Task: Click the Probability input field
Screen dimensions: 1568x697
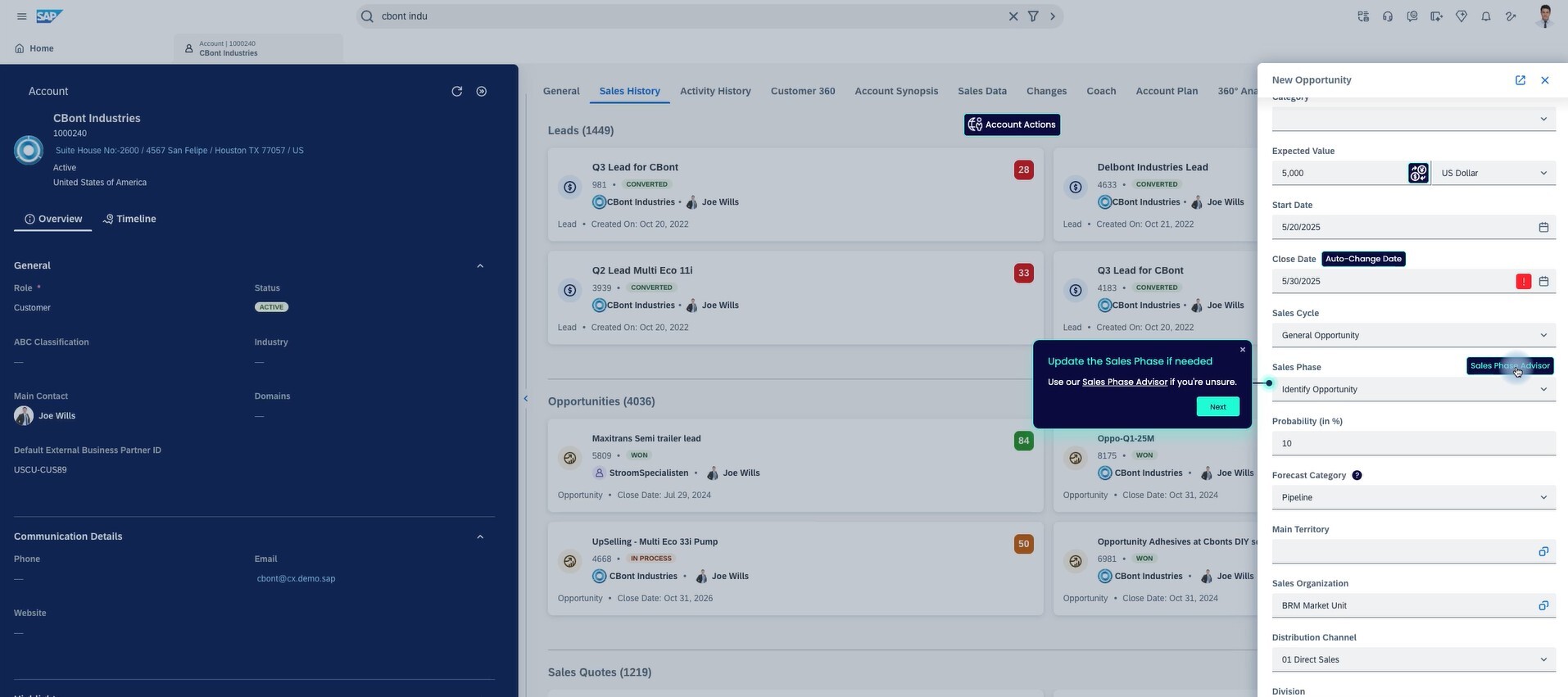Action: click(1414, 443)
